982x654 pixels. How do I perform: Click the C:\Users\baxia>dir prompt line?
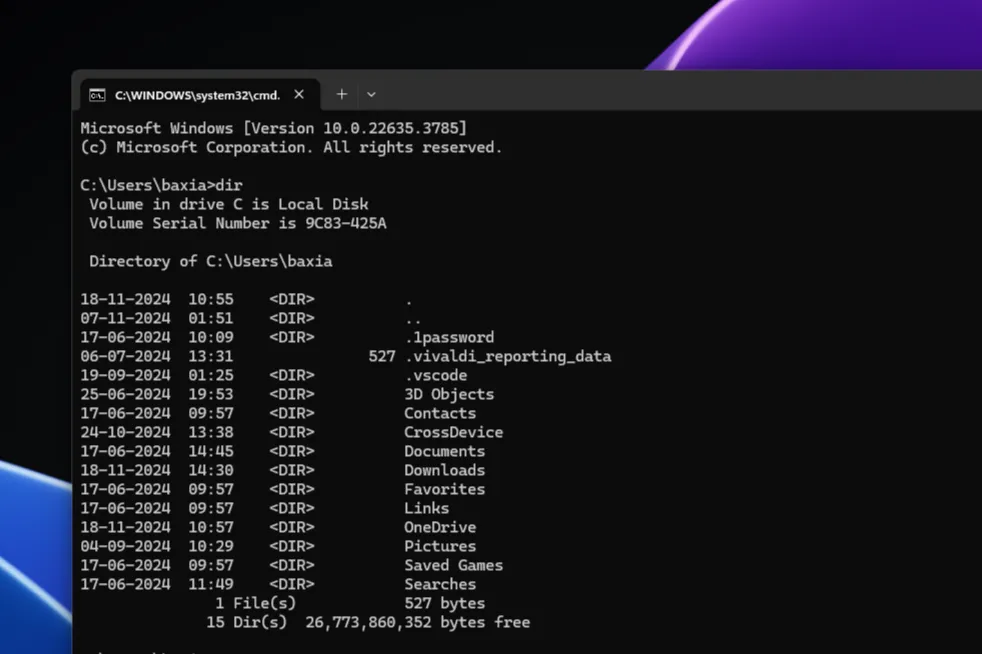(x=162, y=185)
